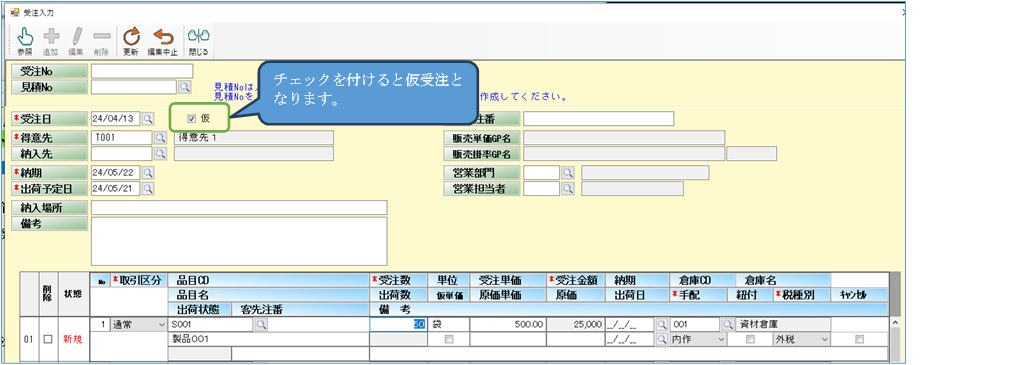The width and height of the screenshot is (1036, 365).
Task: Open the 納入先 search magnifier
Action: pyautogui.click(x=161, y=153)
